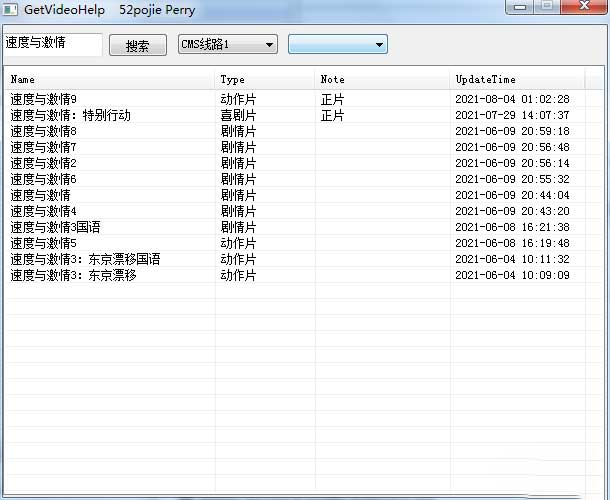Click the 正片 note for 速度与激情9
The image size is (610, 500).
[x=332, y=100]
